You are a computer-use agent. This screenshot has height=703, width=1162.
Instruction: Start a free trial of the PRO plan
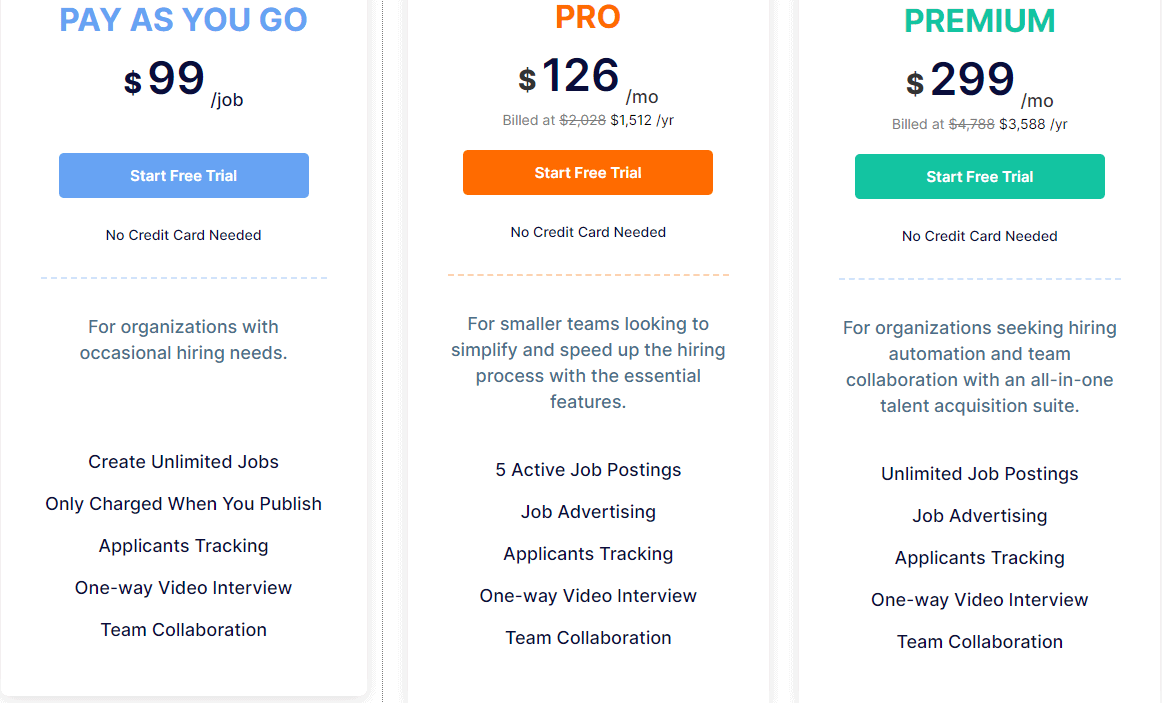pyautogui.click(x=587, y=172)
